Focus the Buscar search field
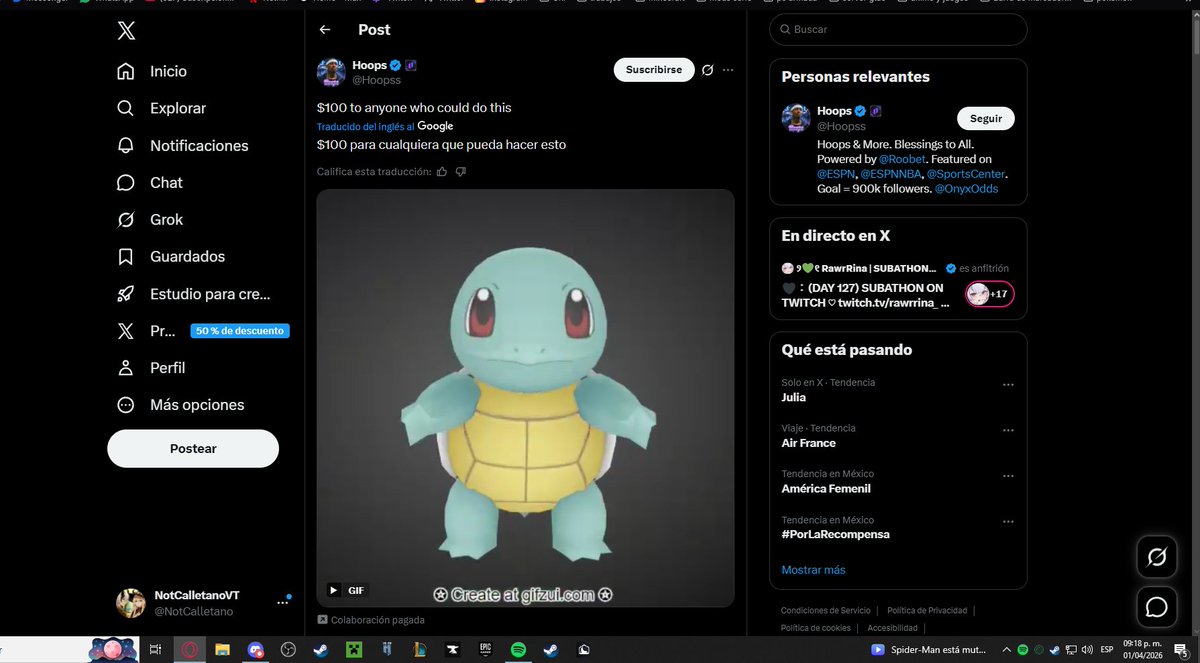The image size is (1200, 663). 898,30
